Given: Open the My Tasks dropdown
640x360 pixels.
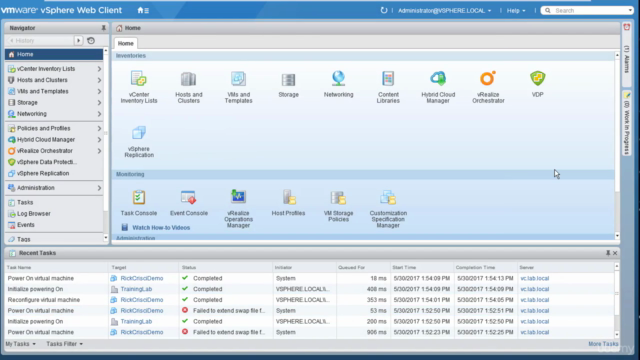Looking at the screenshot, I should pos(20,344).
